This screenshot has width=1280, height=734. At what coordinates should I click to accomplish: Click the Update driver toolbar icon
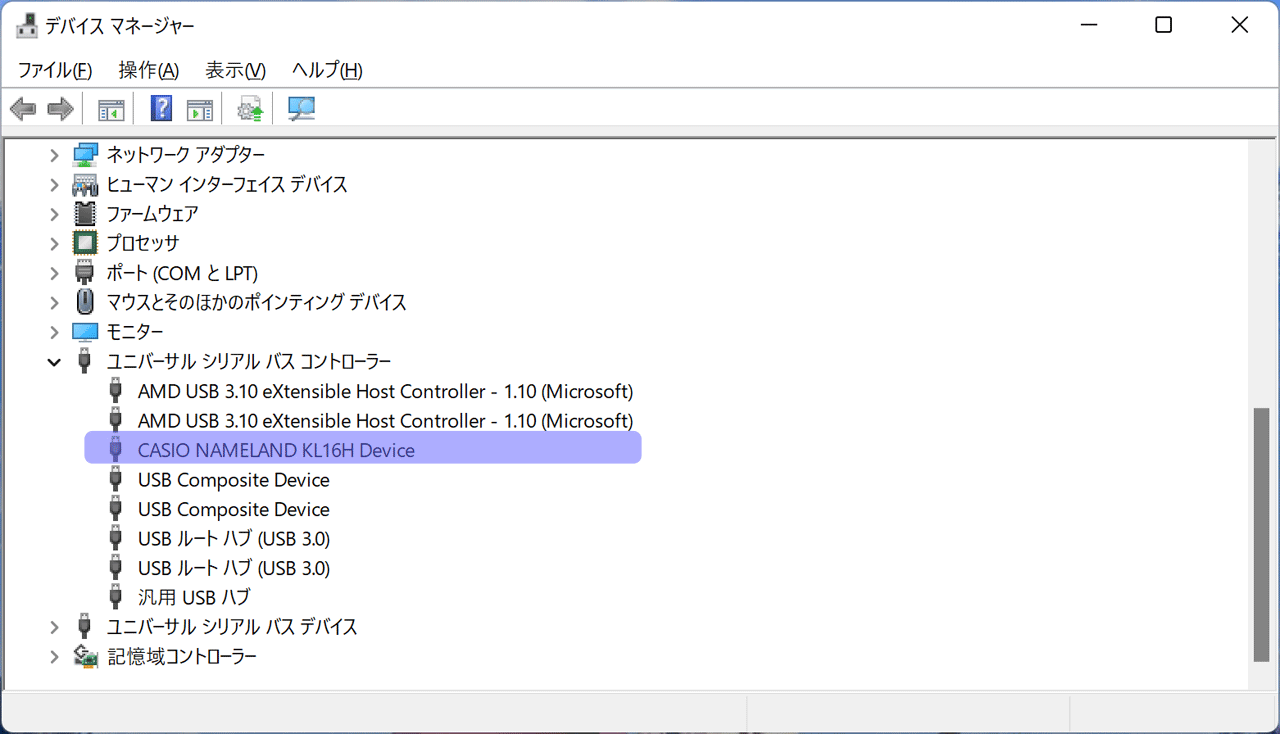[250, 109]
